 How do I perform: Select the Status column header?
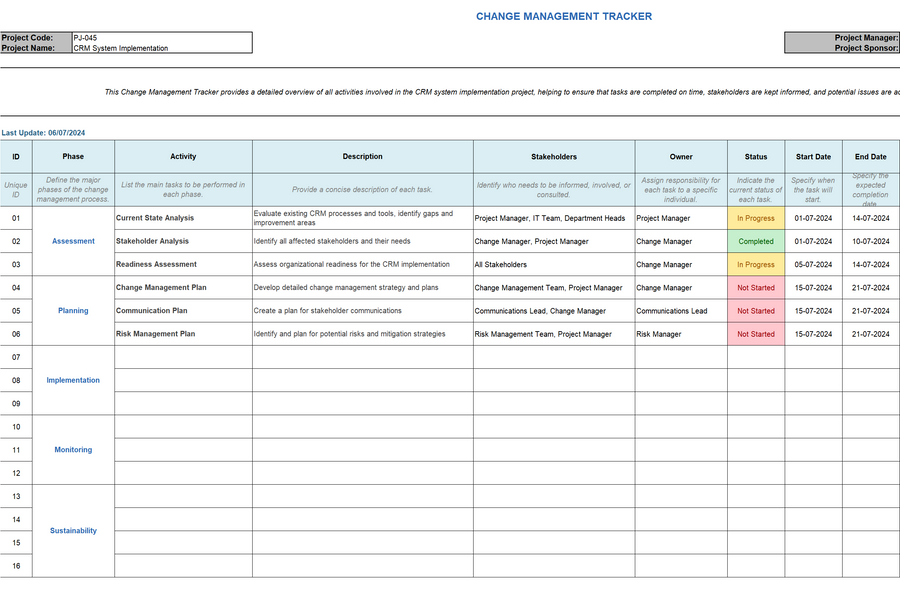[756, 156]
